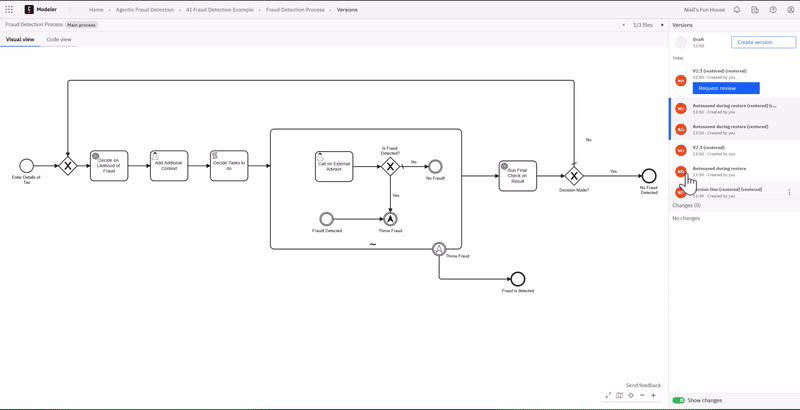Switch to the Code view tab
This screenshot has width=800, height=410.
pyautogui.click(x=59, y=39)
